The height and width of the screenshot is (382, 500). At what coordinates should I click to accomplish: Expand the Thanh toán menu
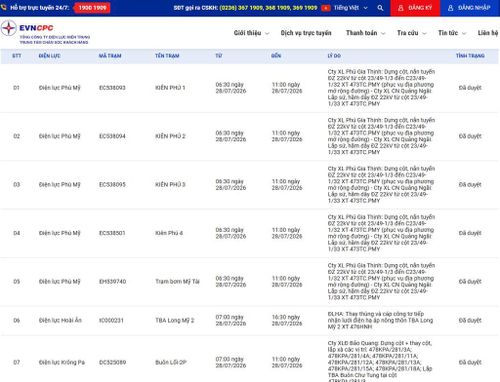coord(365,33)
